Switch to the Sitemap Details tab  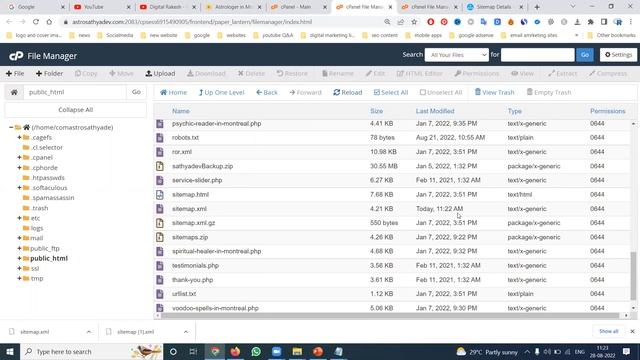(x=495, y=7)
